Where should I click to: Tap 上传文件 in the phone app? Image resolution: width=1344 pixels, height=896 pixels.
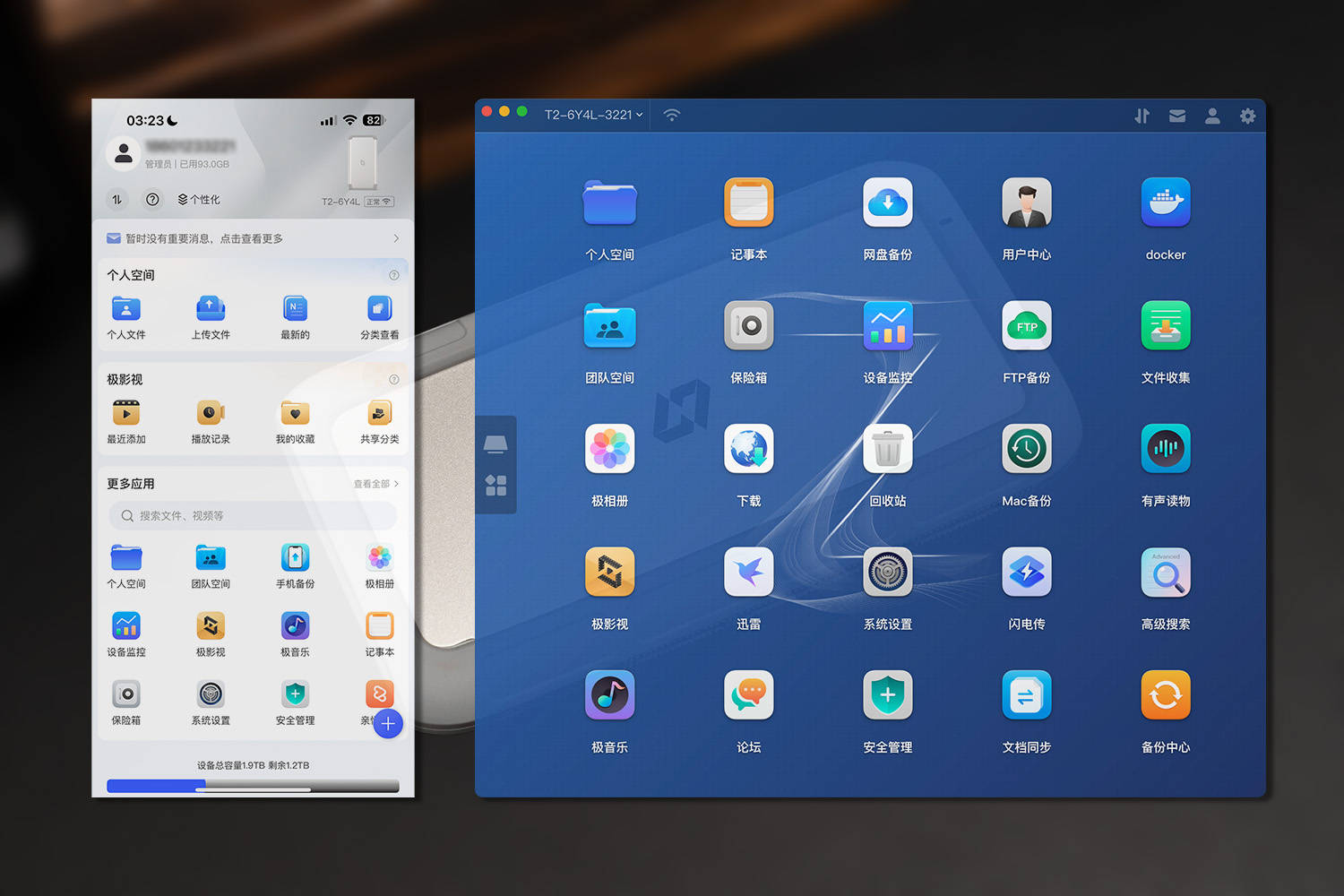pos(211,309)
